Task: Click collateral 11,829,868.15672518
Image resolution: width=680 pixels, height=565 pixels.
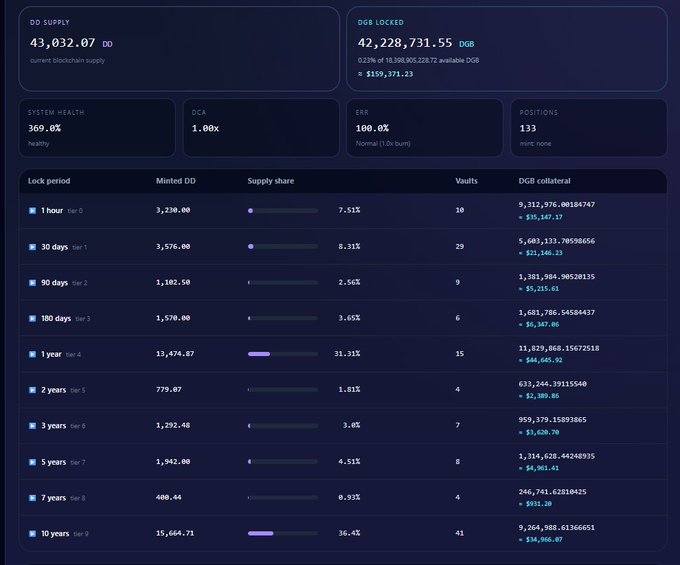Action: click(559, 348)
